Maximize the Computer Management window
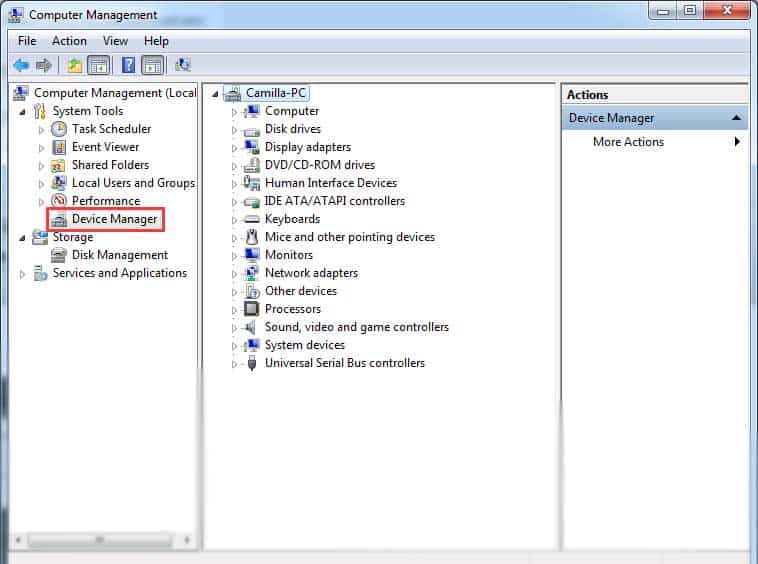Screen dimensions: 758x564 pyautogui.click(x=690, y=10)
